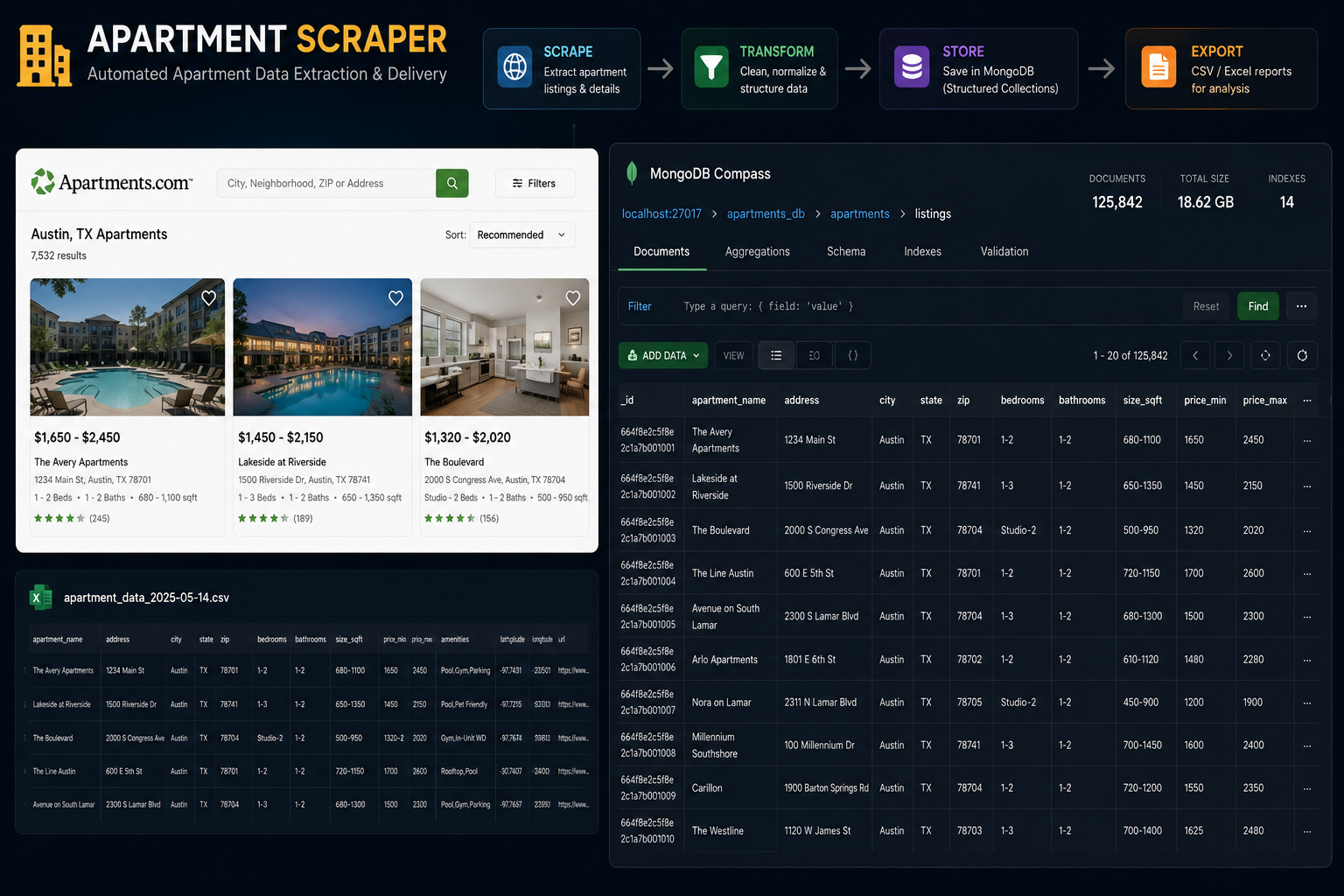Click the refresh documents icon
Screen dimensions: 1344x896
coord(1302,355)
